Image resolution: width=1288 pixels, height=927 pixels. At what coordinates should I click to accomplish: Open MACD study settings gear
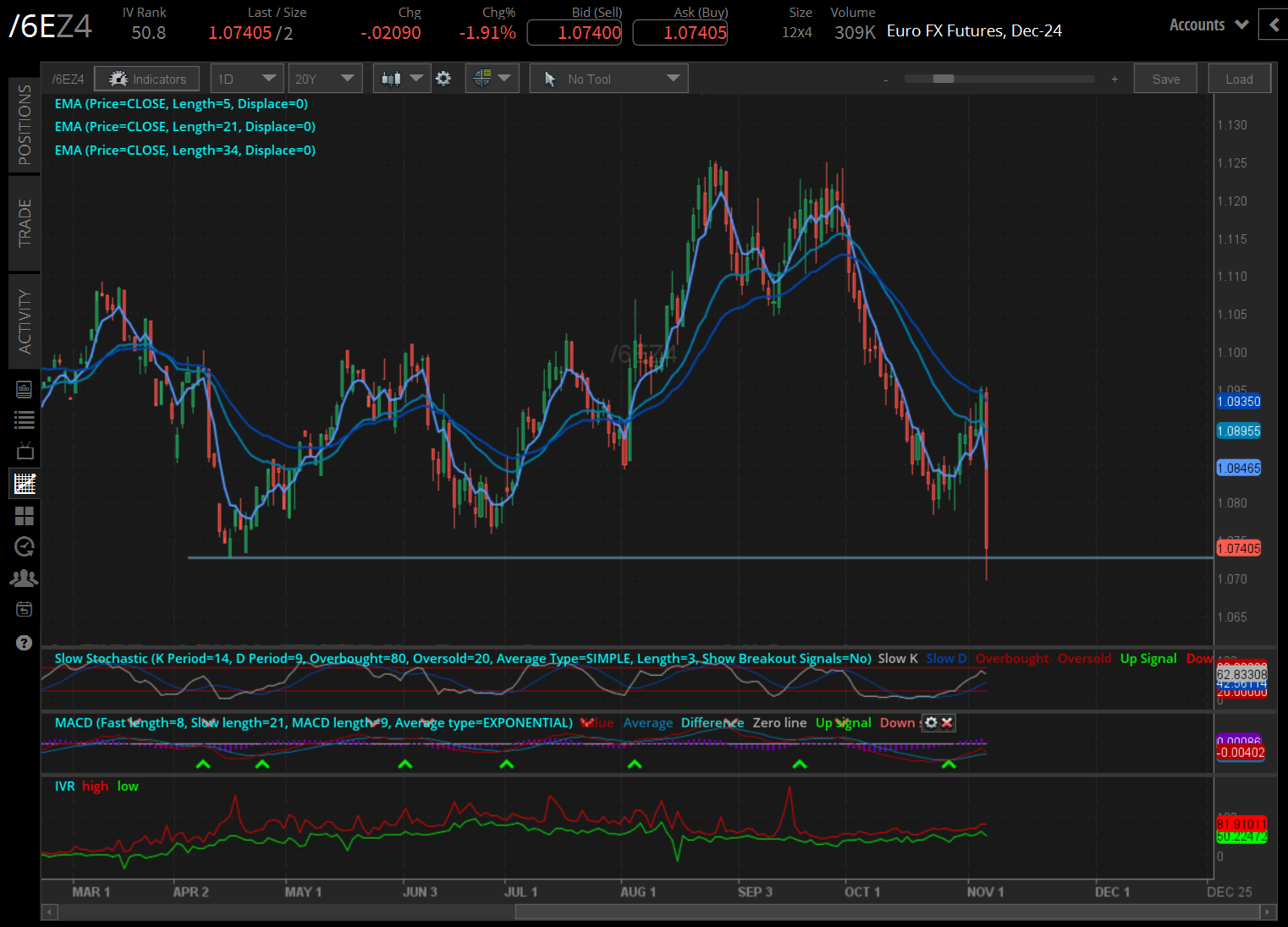point(931,722)
